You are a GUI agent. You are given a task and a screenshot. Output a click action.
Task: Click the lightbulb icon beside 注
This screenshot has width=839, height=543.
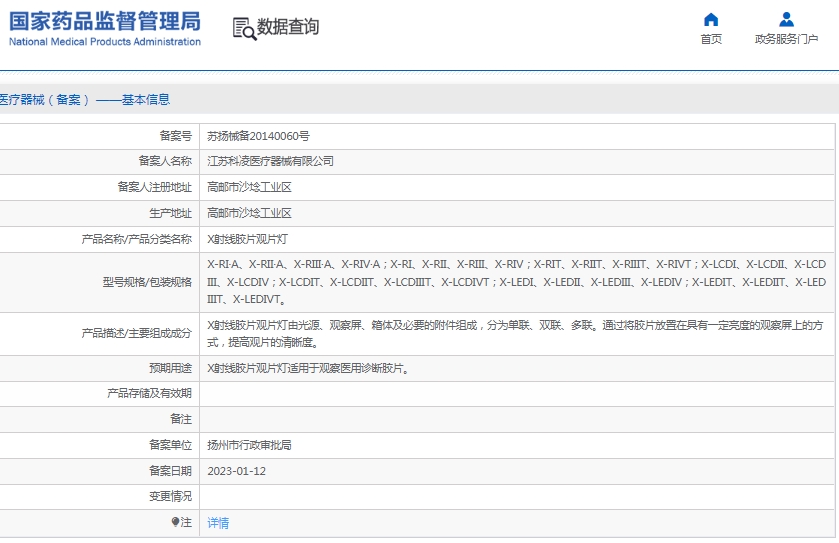point(175,522)
